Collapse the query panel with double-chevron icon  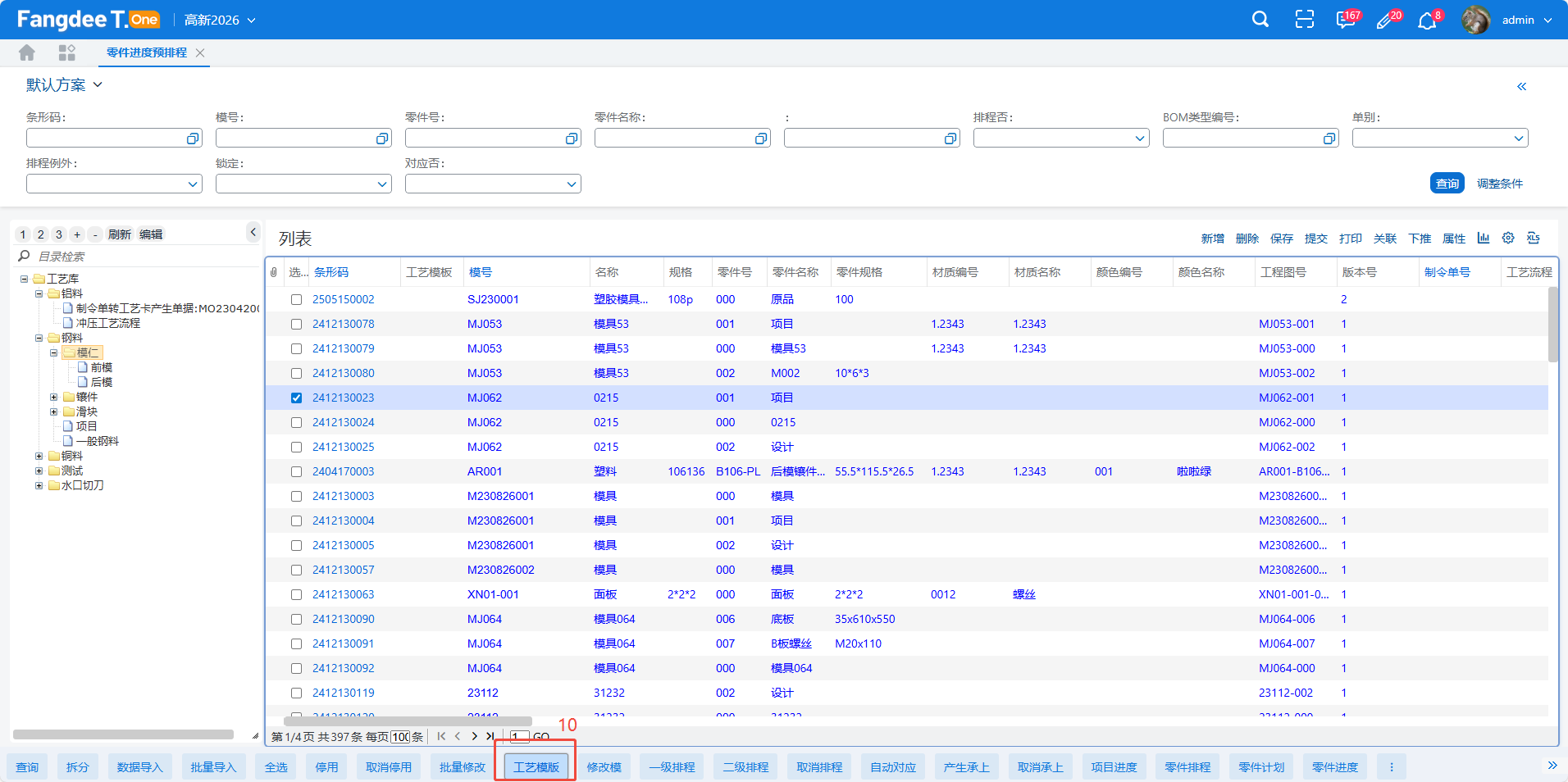pyautogui.click(x=1521, y=86)
